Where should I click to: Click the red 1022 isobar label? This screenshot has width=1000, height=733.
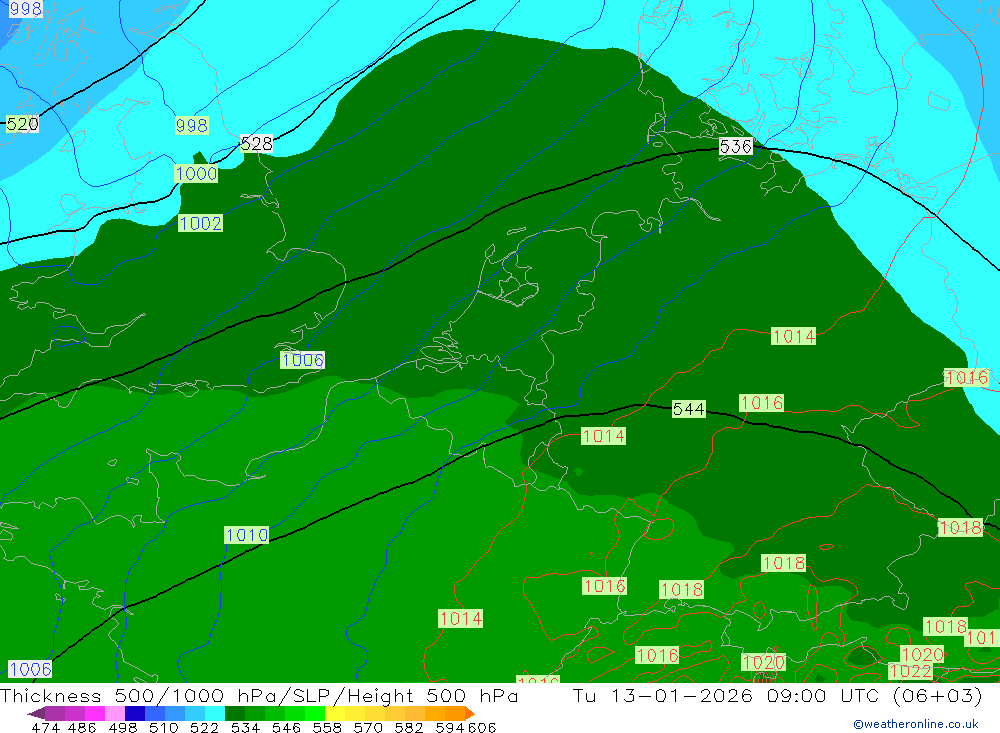tap(910, 671)
